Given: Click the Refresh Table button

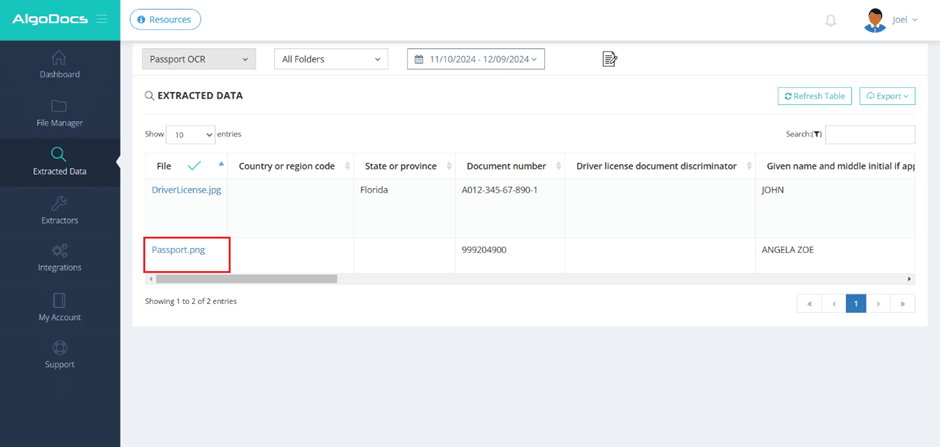Looking at the screenshot, I should coord(814,96).
